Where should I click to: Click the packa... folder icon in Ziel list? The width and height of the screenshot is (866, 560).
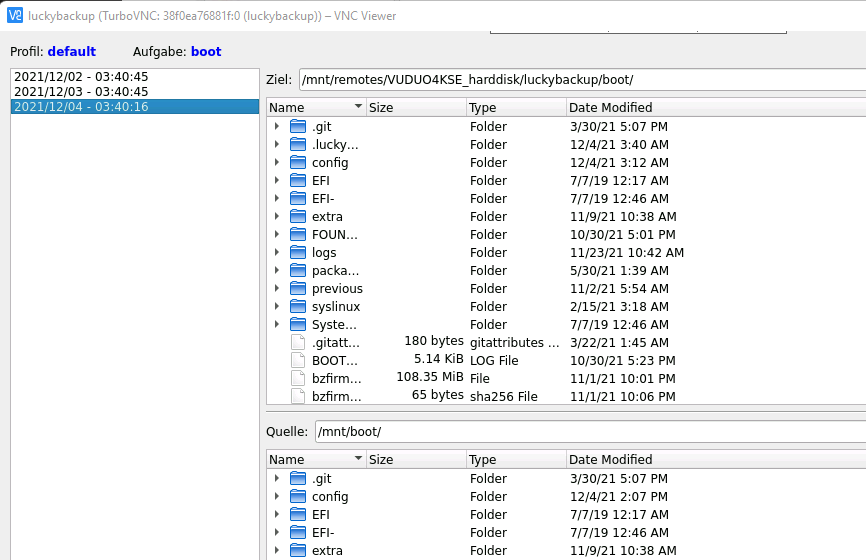pos(298,271)
